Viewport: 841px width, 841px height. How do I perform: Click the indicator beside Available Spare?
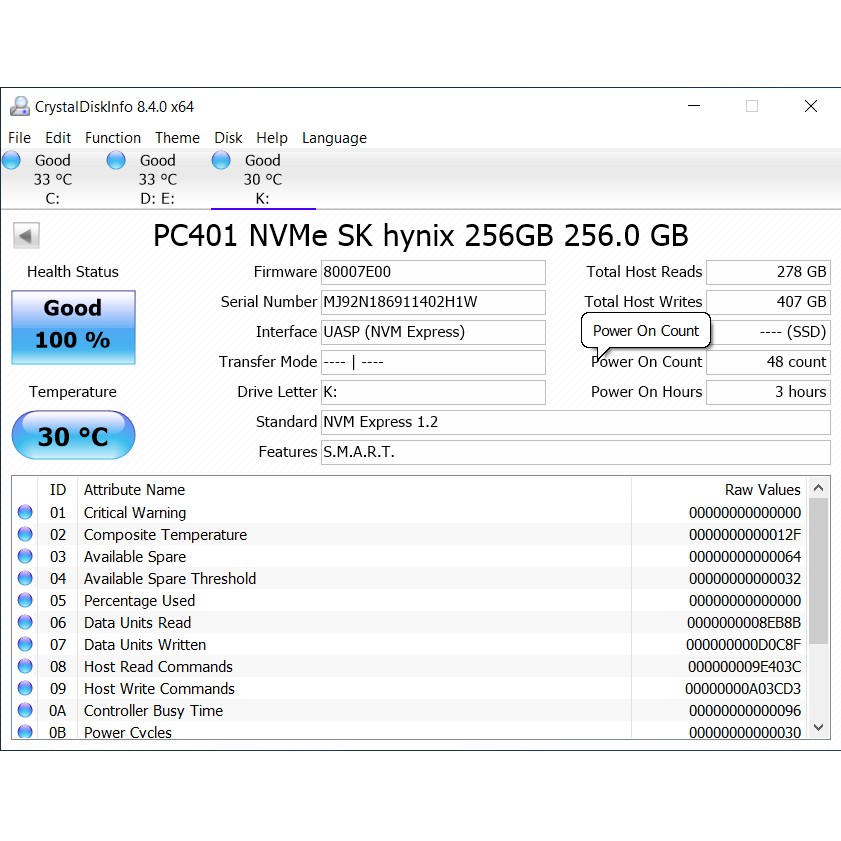(x=24, y=556)
